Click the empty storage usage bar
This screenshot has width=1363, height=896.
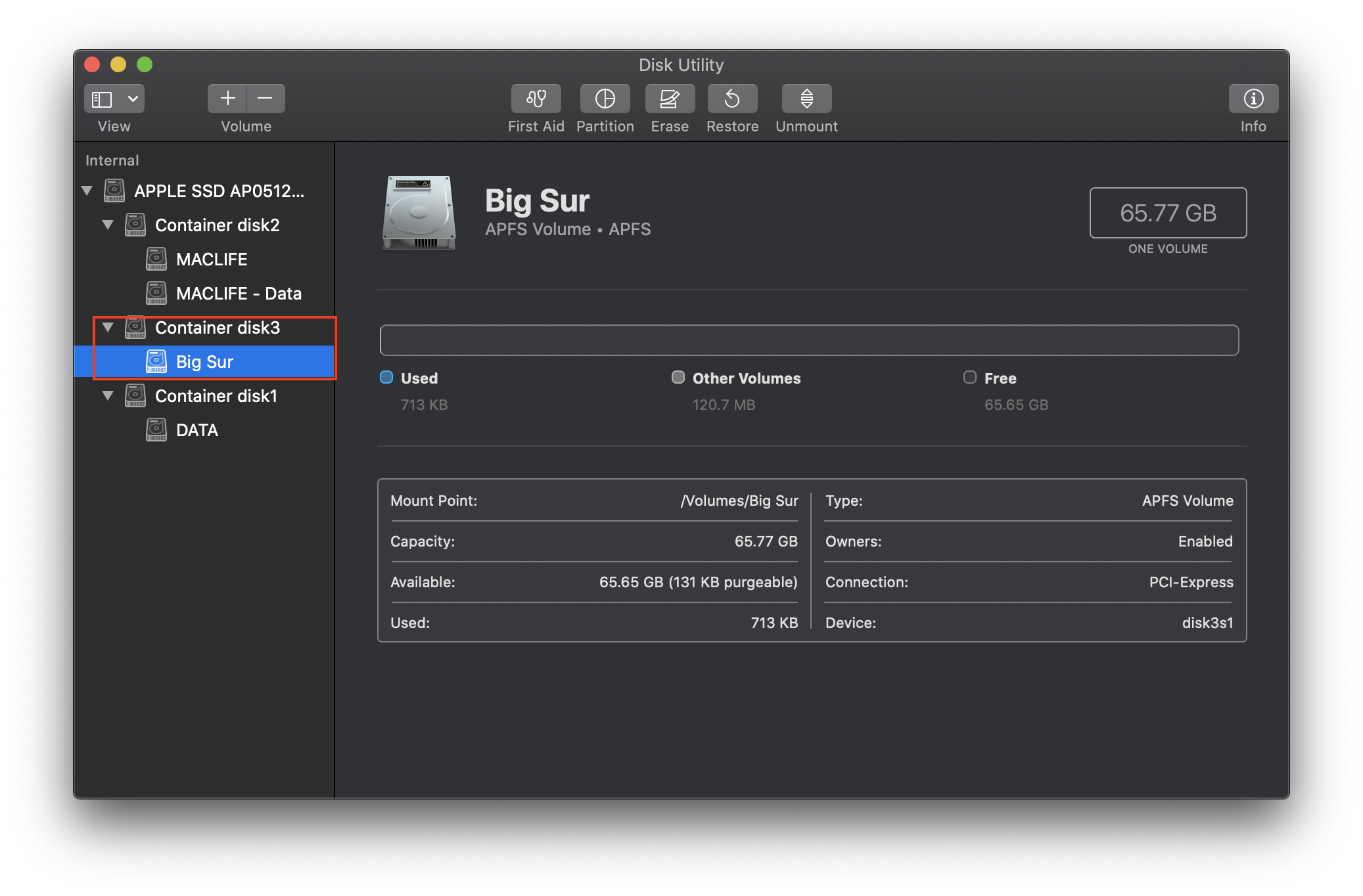[808, 340]
